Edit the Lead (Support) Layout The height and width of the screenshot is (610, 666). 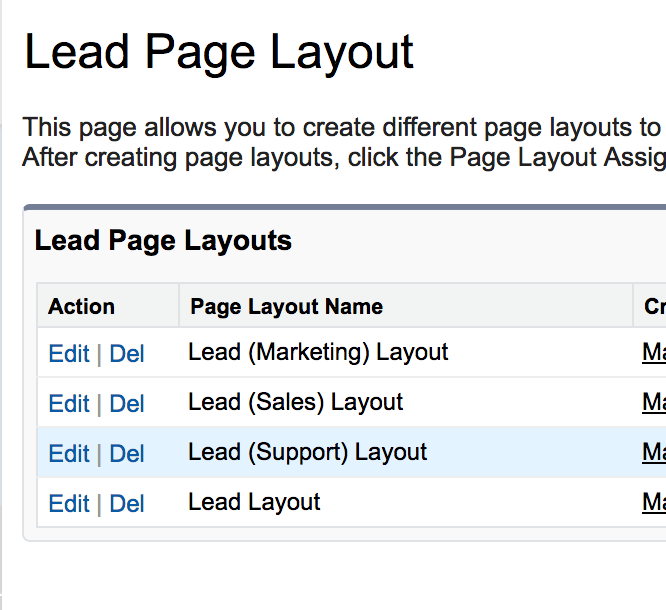pyautogui.click(x=68, y=454)
